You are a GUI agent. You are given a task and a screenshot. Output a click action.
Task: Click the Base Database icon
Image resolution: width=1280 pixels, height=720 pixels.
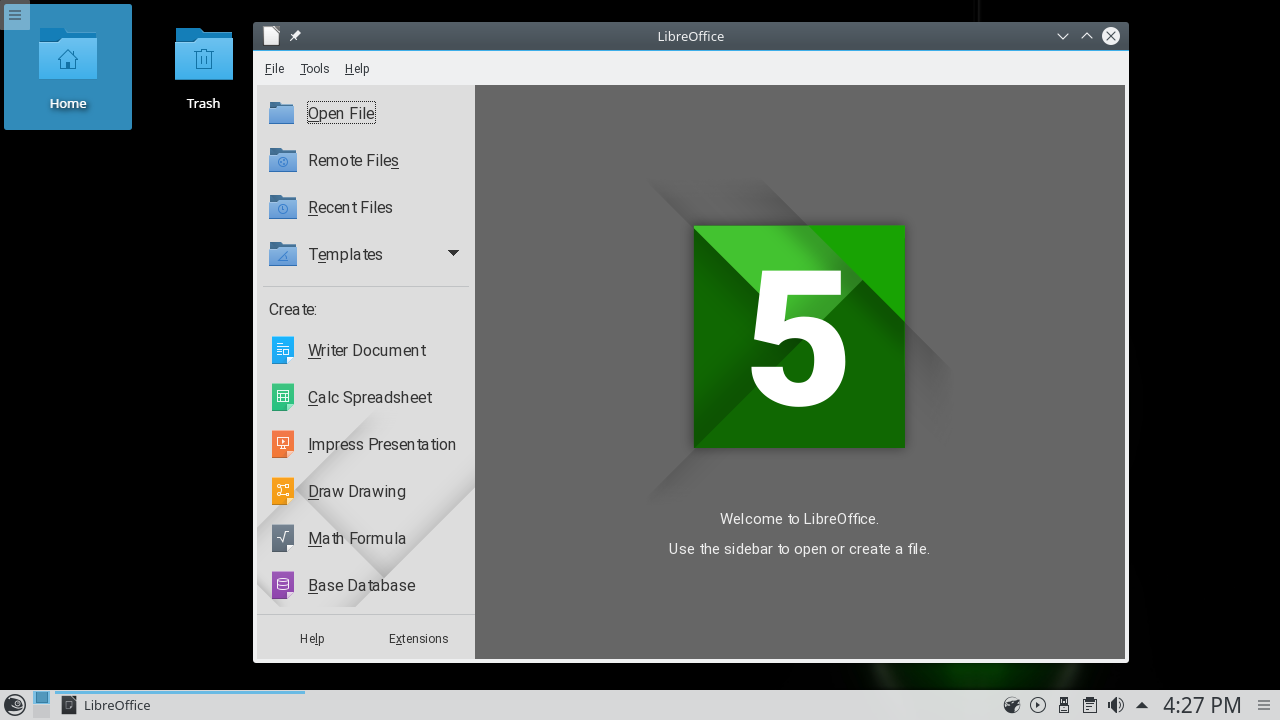[x=283, y=585]
